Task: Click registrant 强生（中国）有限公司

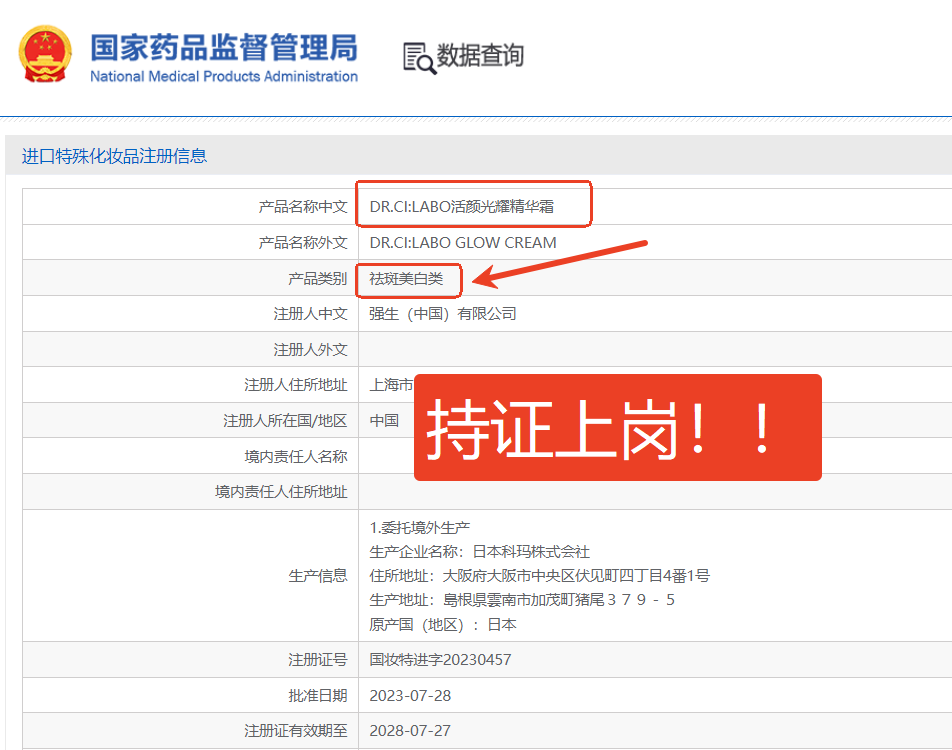Action: (443, 314)
